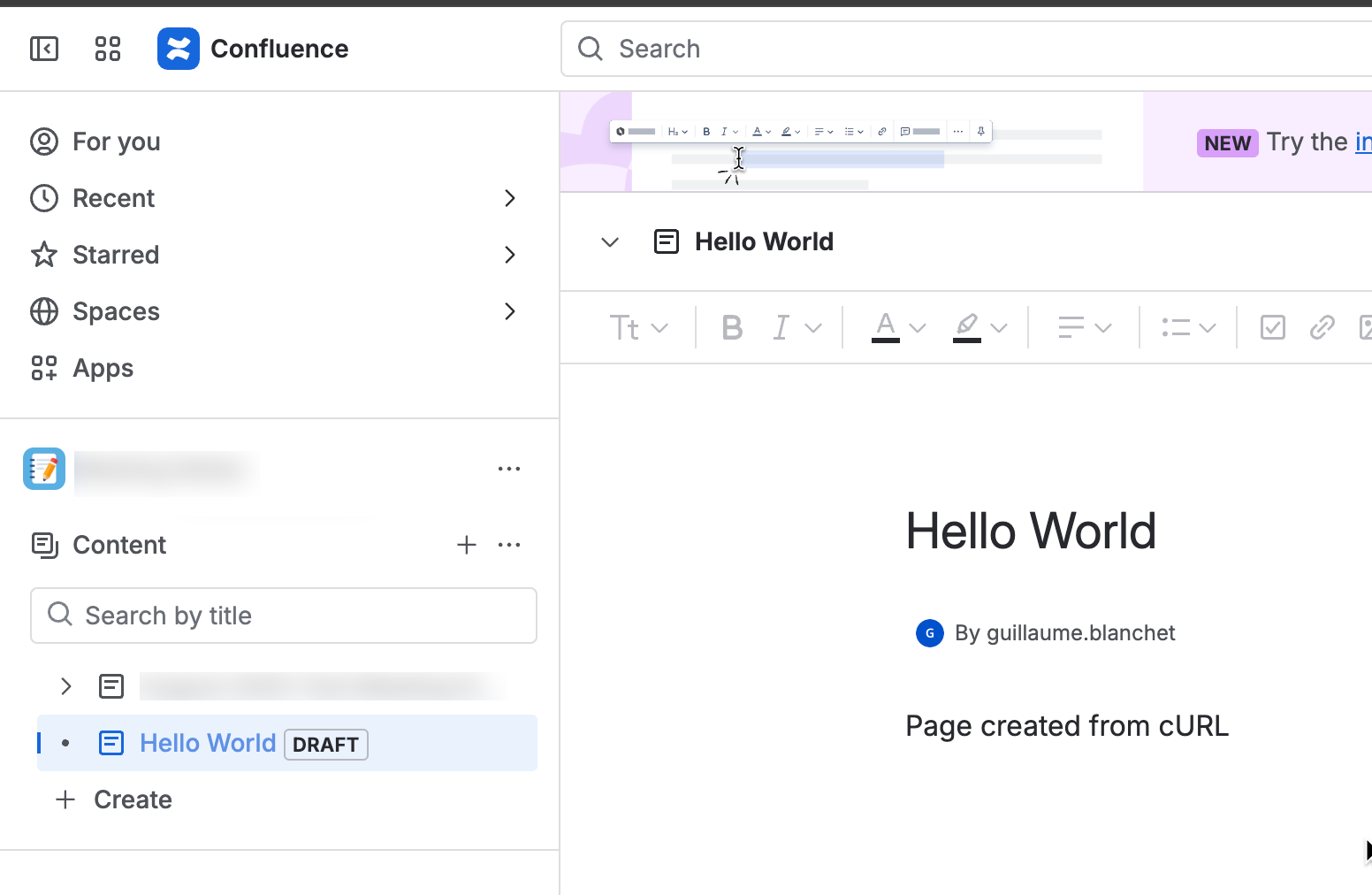Click the search magnifier icon in top bar
This screenshot has height=895, width=1372.
click(x=591, y=49)
